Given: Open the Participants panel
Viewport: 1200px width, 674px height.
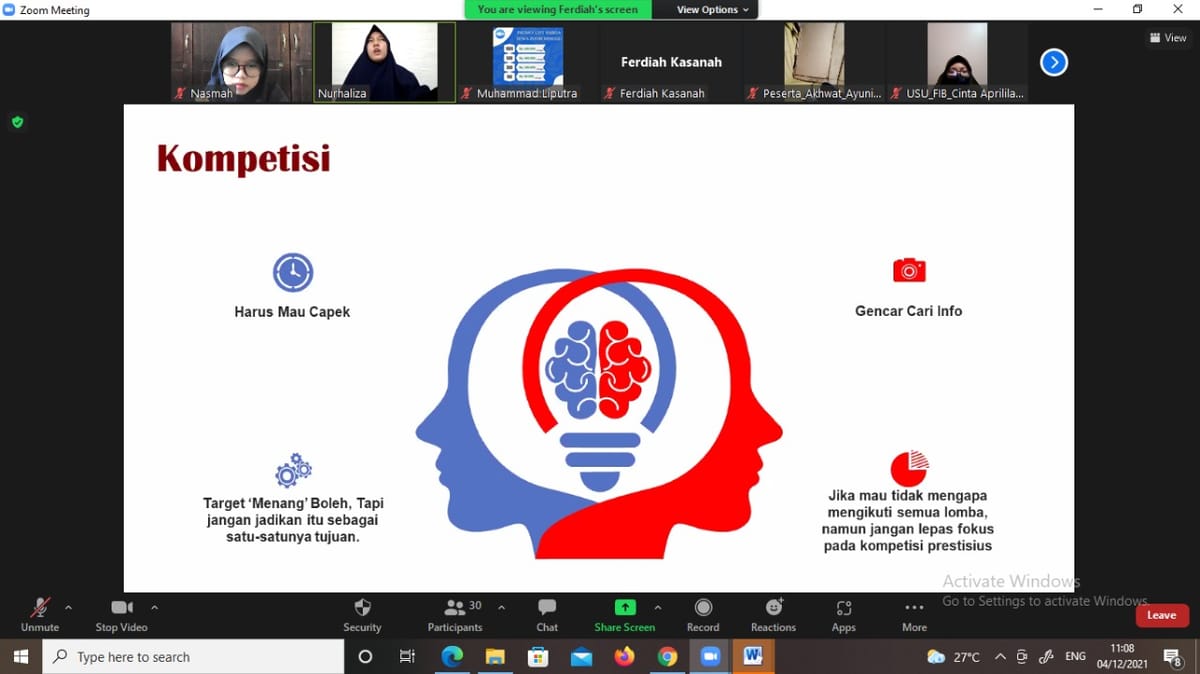Looking at the screenshot, I should 455,609.
